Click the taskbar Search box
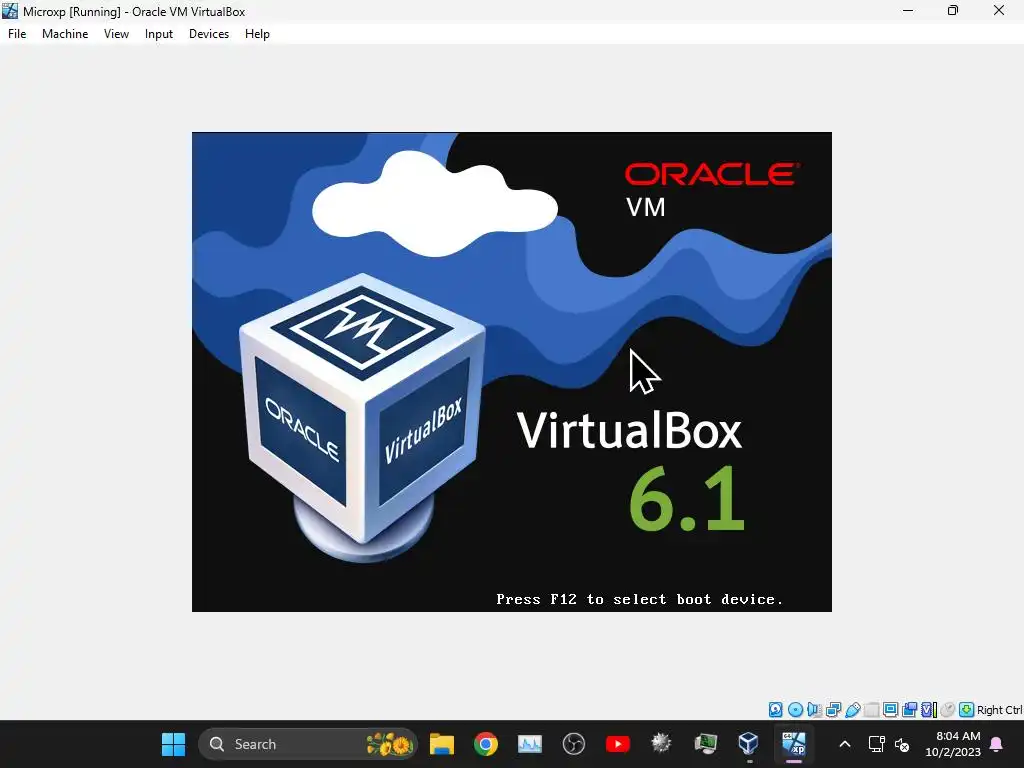The width and height of the screenshot is (1024, 768). click(x=307, y=744)
